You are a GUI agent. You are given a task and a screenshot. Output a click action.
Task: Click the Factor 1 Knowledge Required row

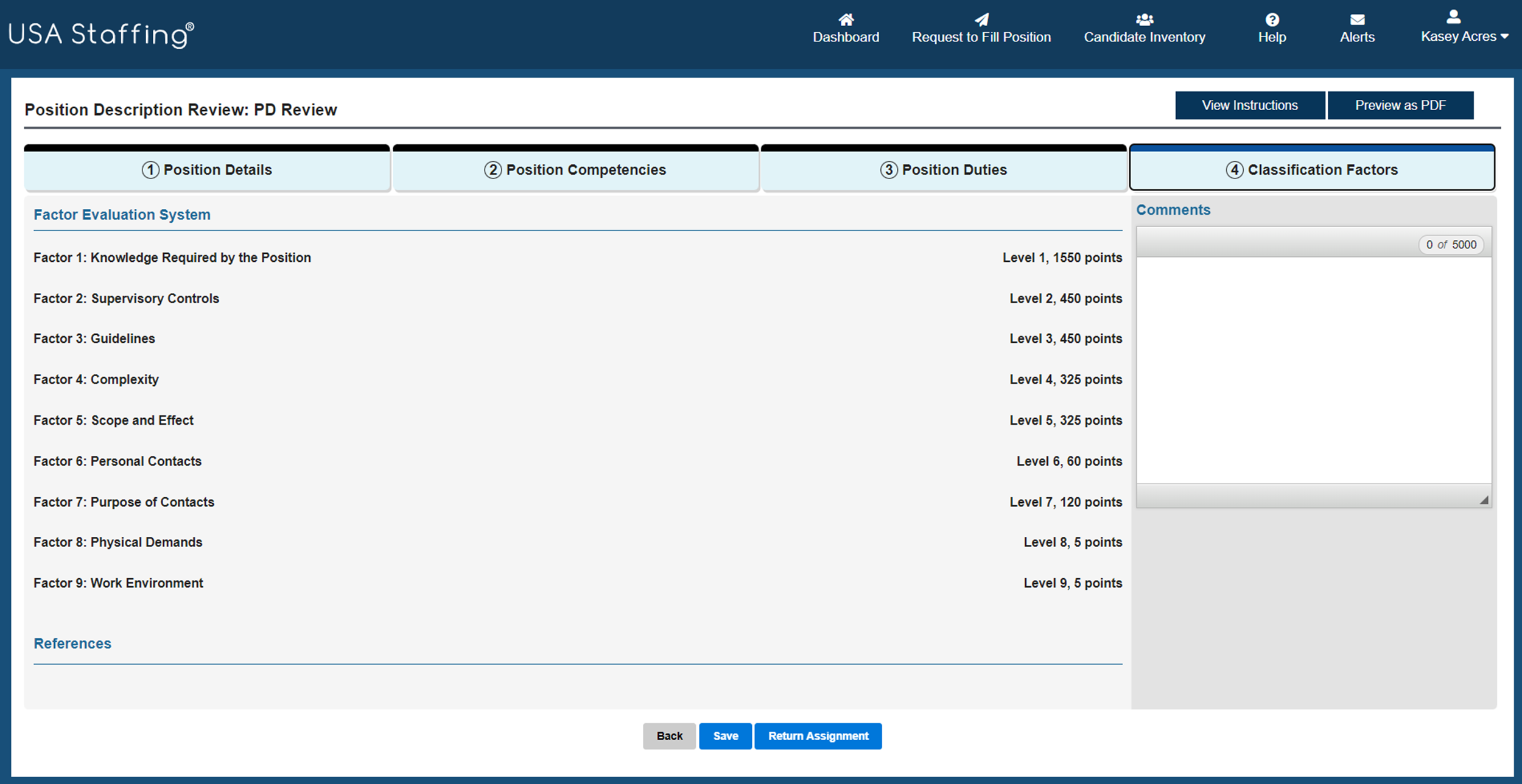[x=172, y=257]
